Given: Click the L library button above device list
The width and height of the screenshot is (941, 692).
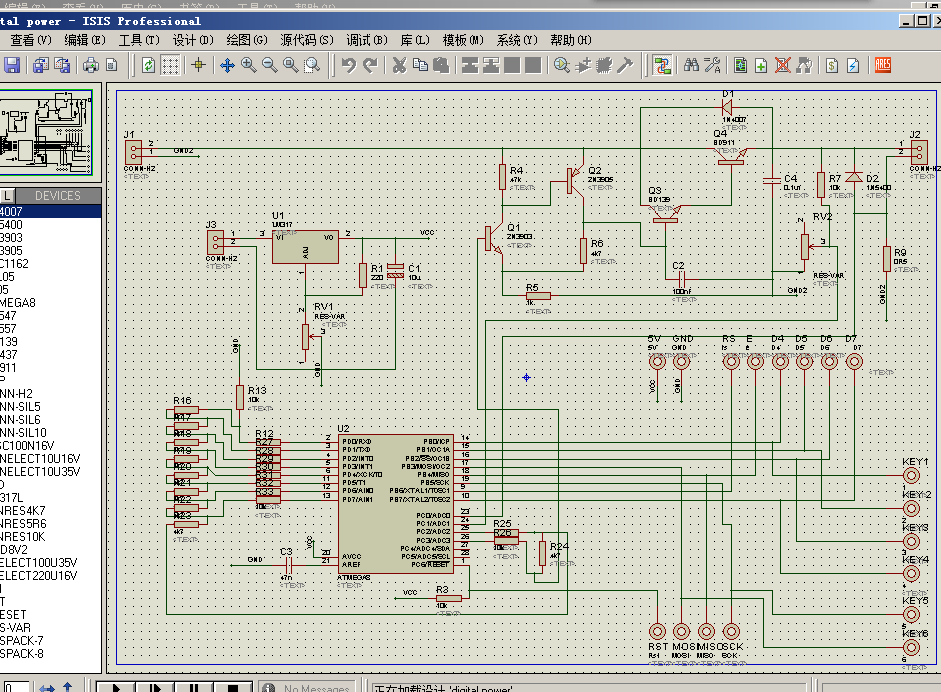Looking at the screenshot, I should tap(7, 196).
